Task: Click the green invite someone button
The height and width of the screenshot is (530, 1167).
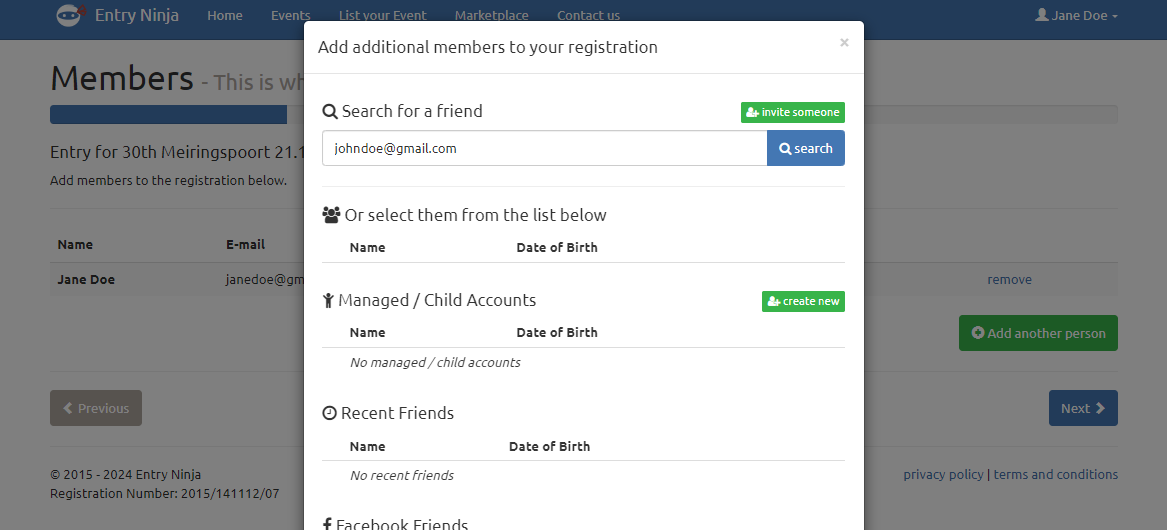Action: [793, 112]
